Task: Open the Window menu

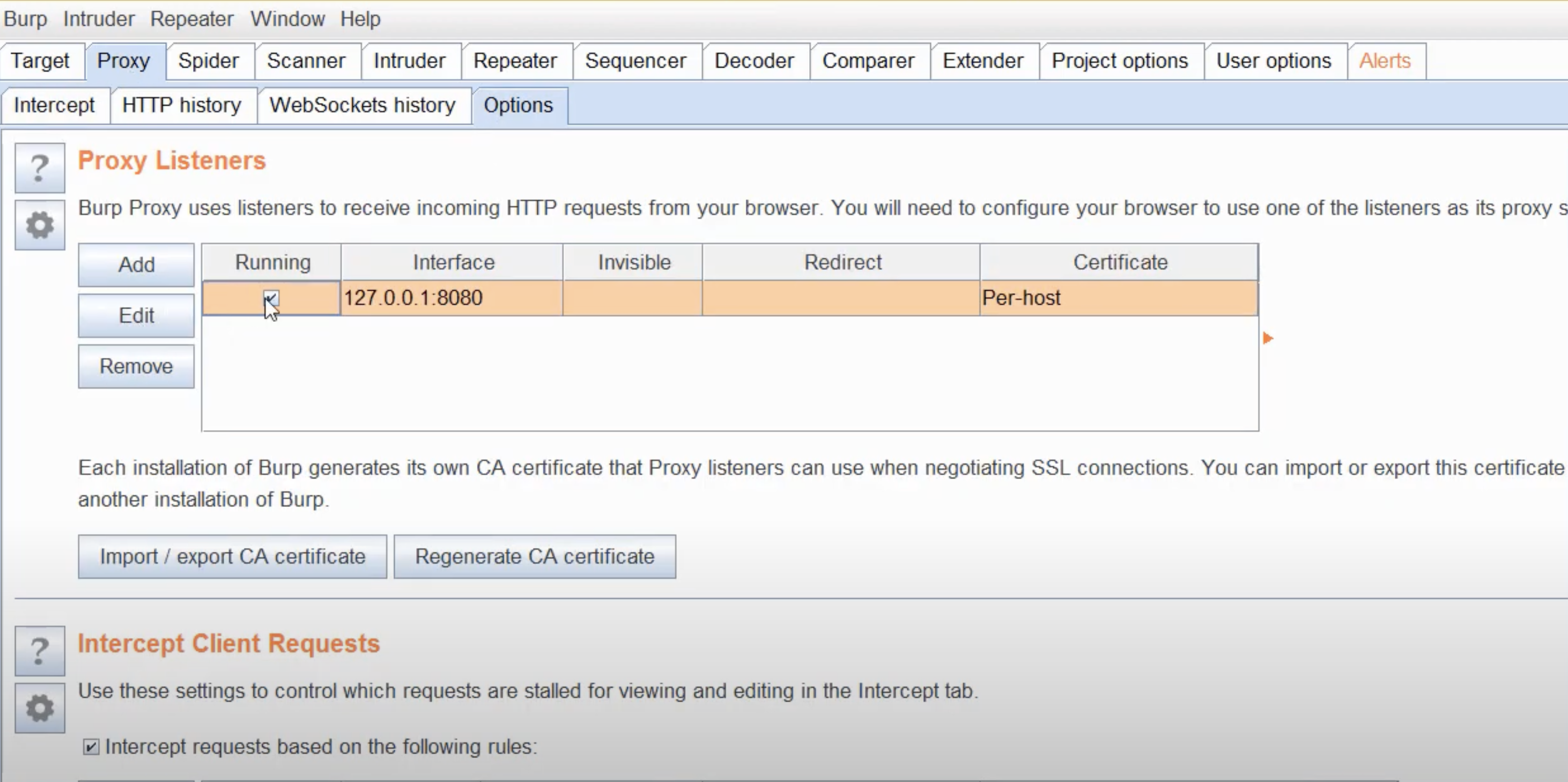Action: [287, 19]
